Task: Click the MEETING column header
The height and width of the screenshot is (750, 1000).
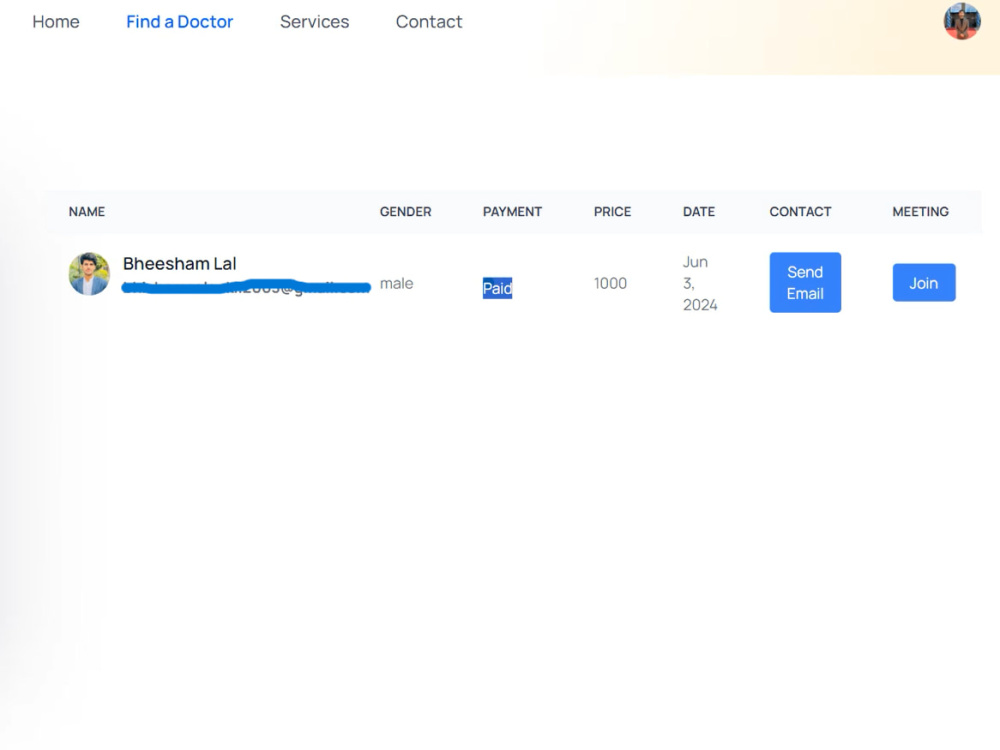Action: click(920, 212)
